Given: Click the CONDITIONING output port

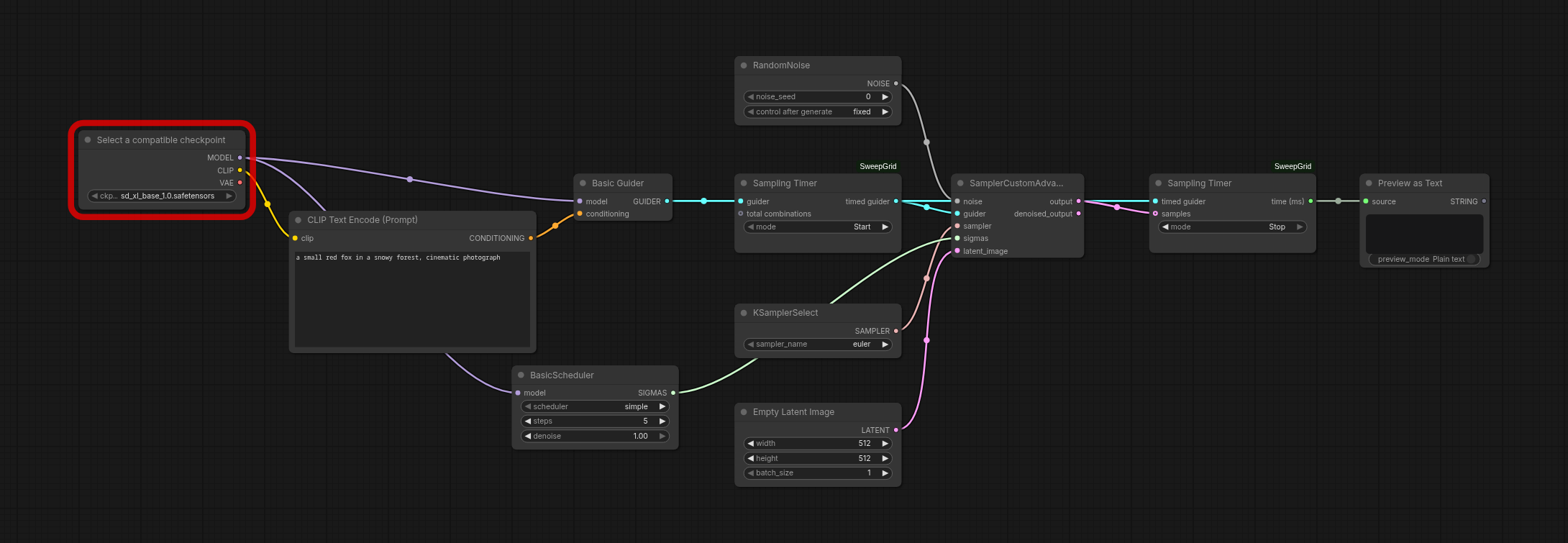Looking at the screenshot, I should pos(531,238).
